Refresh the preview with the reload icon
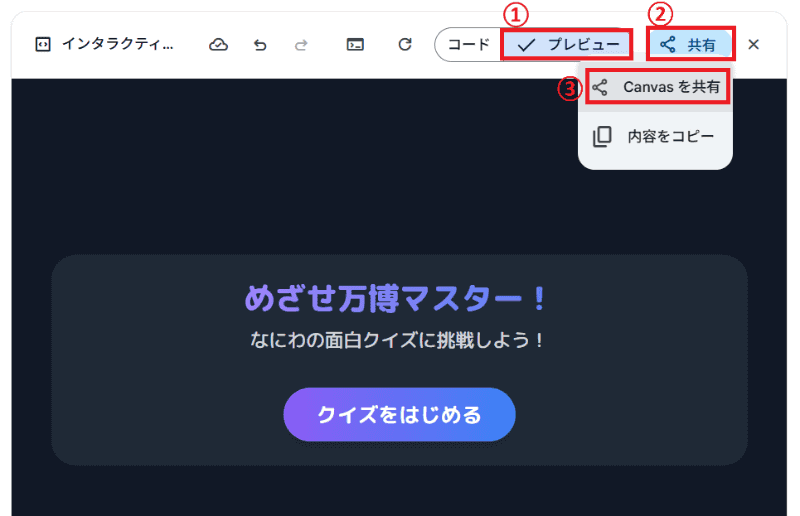This screenshot has height=516, width=800. pyautogui.click(x=405, y=44)
